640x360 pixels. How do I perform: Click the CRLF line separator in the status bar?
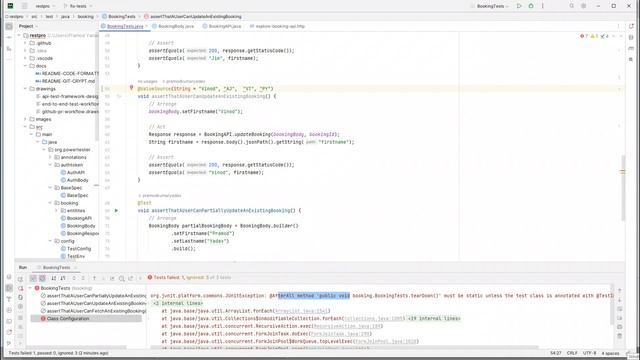(x=572, y=353)
